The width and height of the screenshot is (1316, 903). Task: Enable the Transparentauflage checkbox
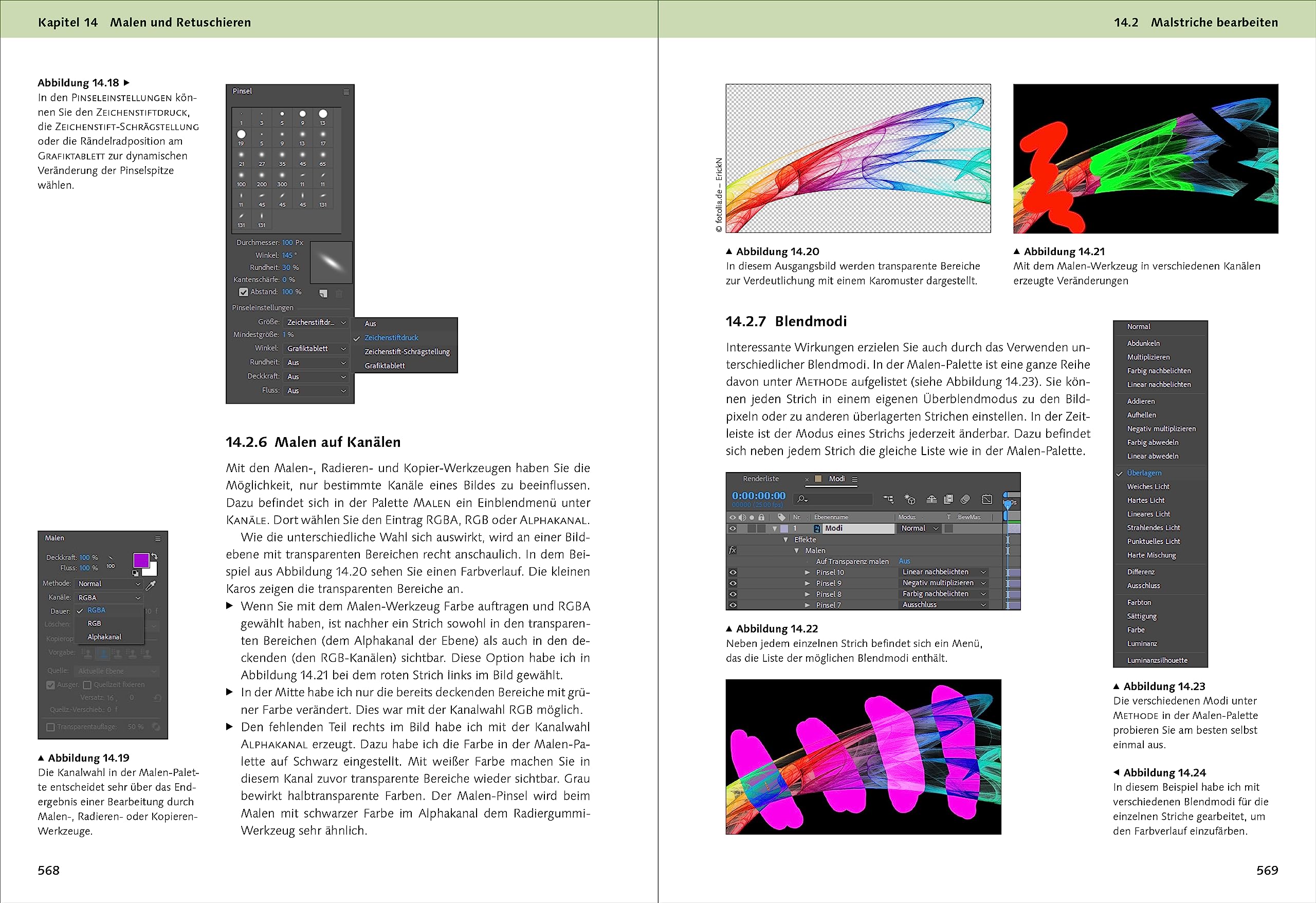coord(51,727)
